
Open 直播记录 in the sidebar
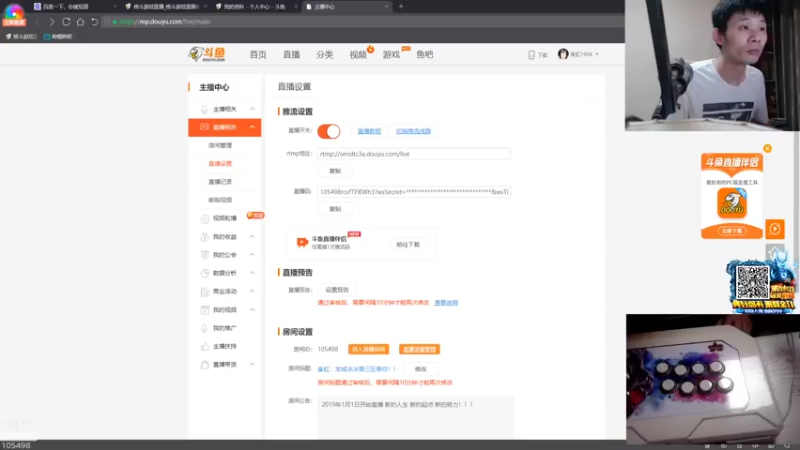(x=220, y=182)
